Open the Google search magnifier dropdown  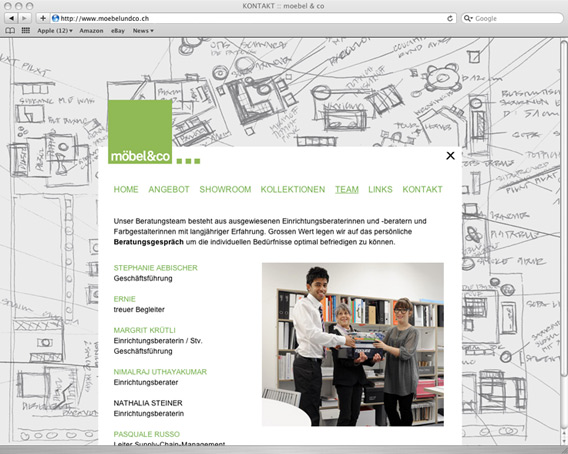point(468,18)
